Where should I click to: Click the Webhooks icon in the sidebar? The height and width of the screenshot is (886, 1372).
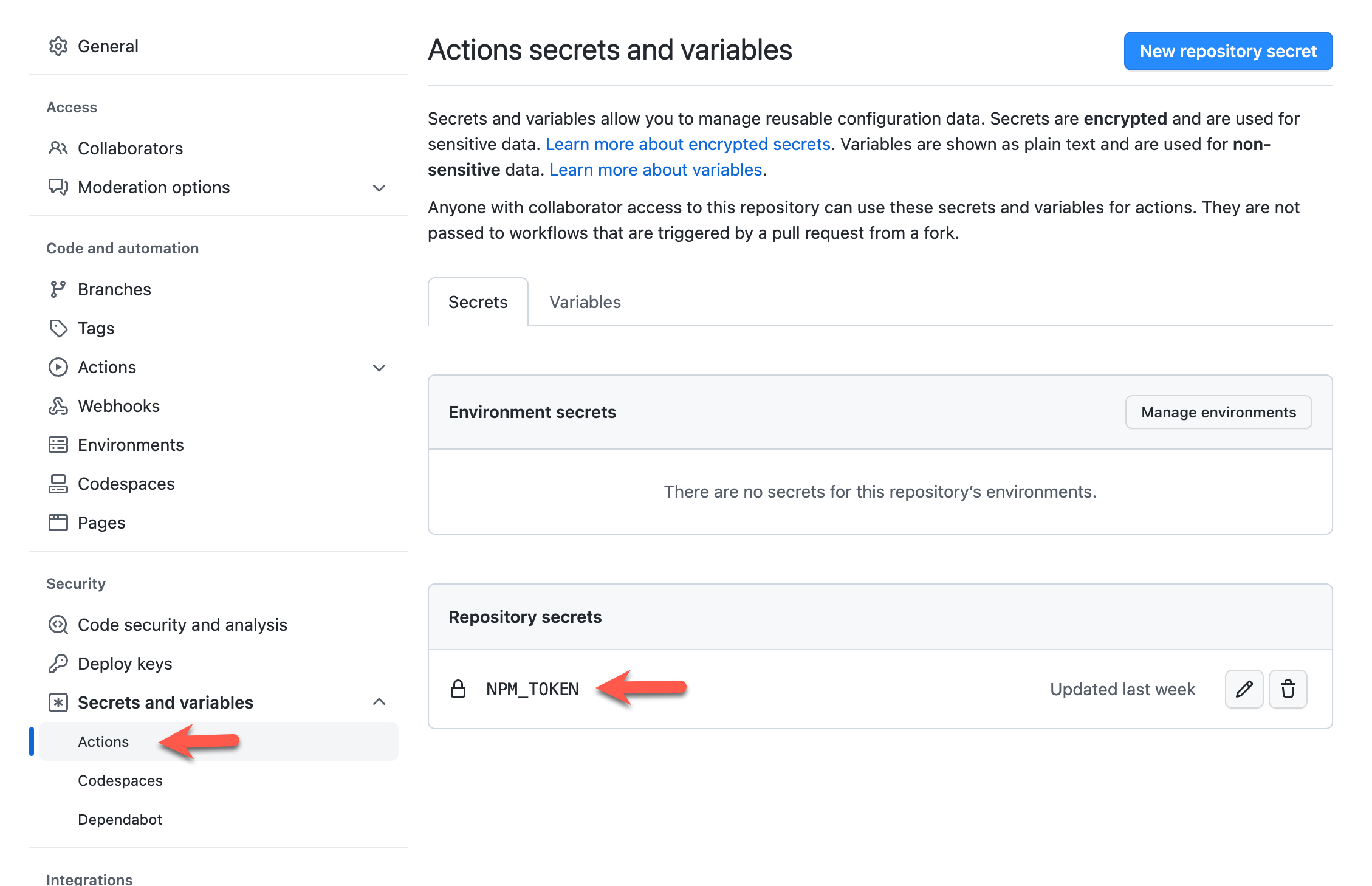point(58,406)
